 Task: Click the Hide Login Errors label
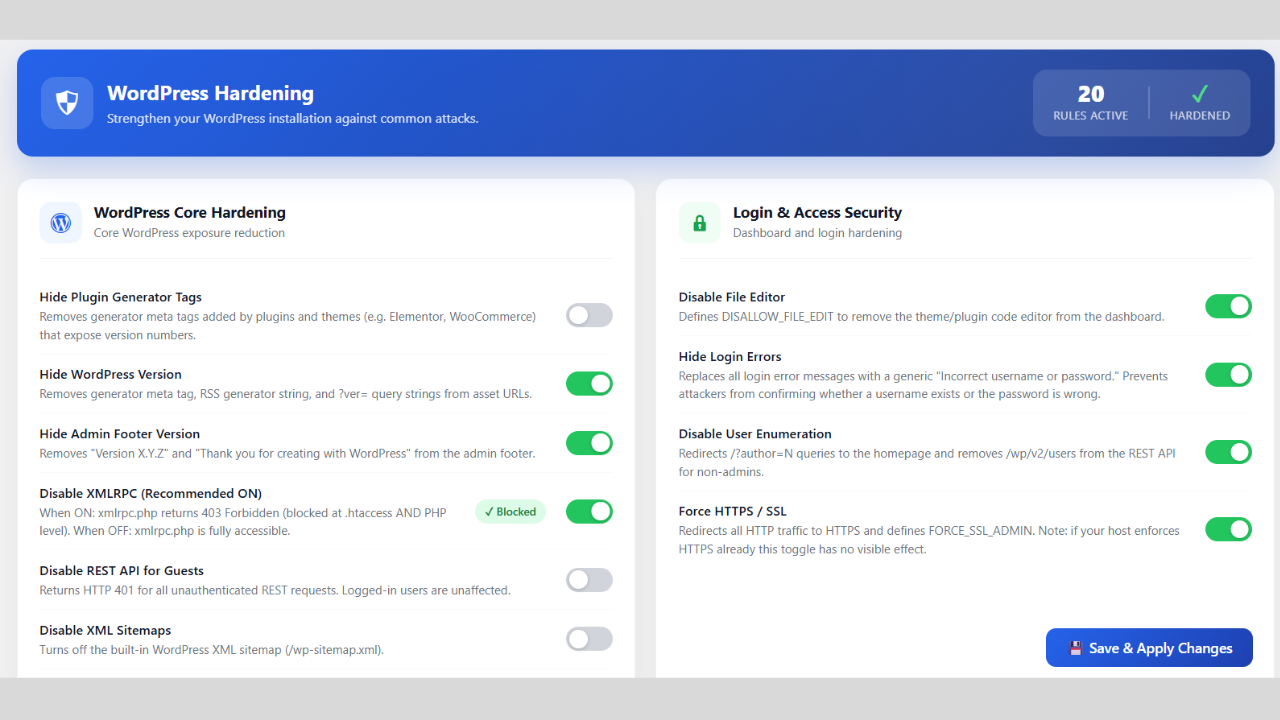730,356
